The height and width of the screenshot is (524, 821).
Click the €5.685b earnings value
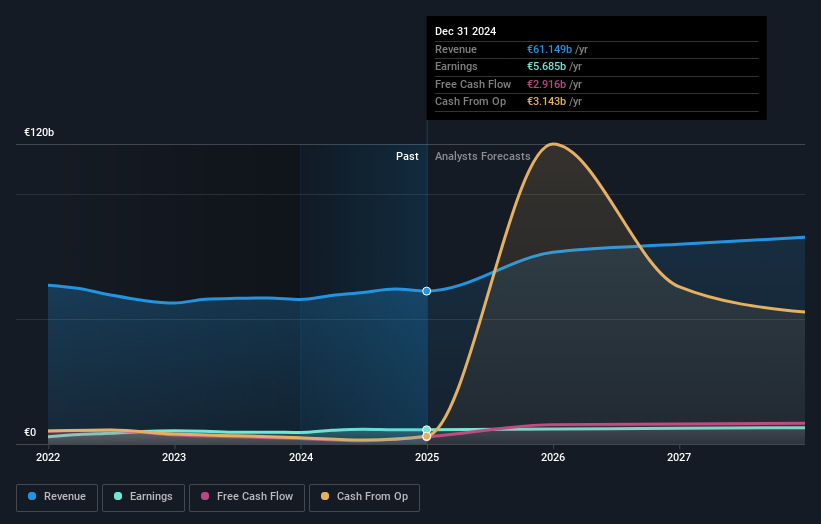(546, 66)
